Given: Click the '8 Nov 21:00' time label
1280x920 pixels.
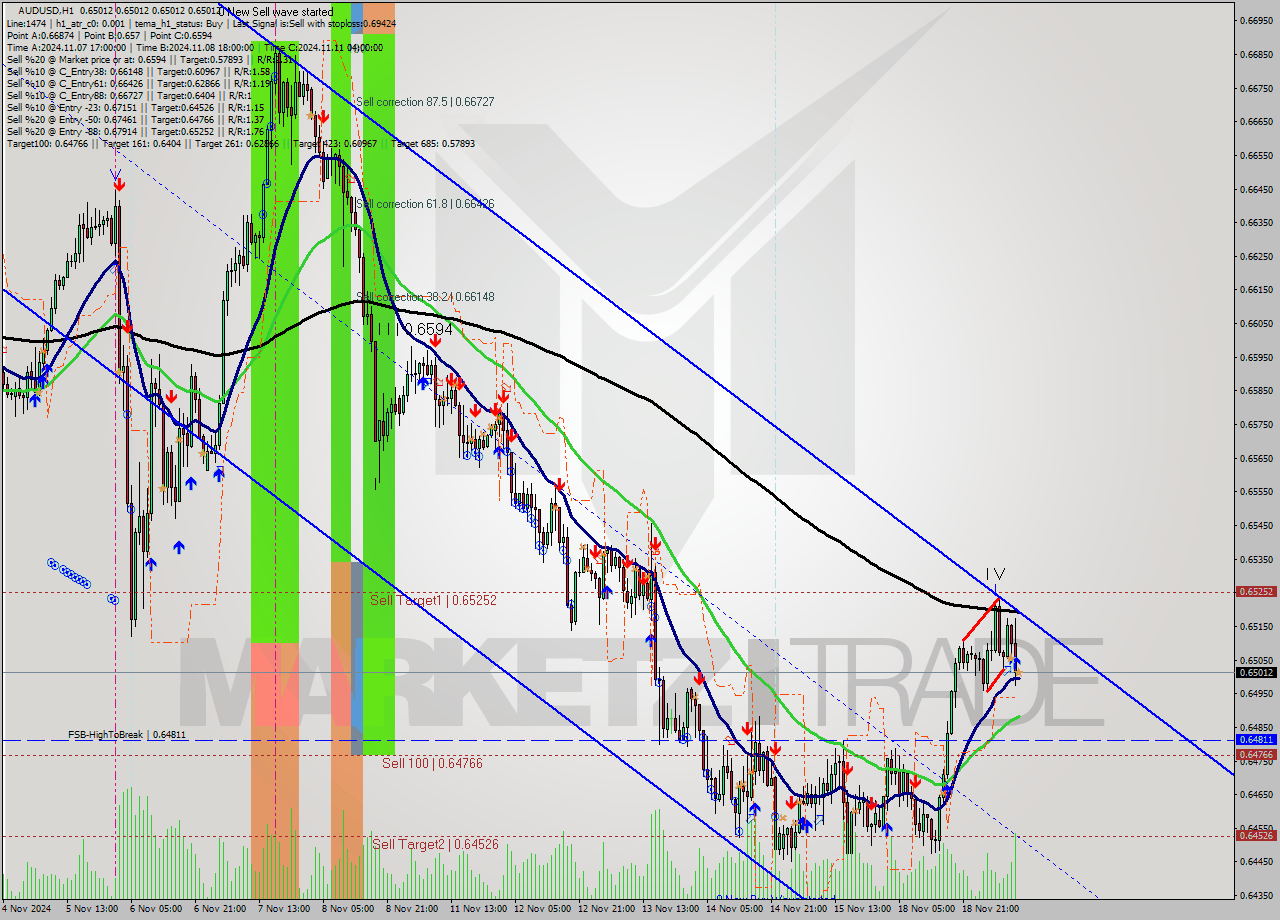Looking at the screenshot, I should tap(413, 910).
